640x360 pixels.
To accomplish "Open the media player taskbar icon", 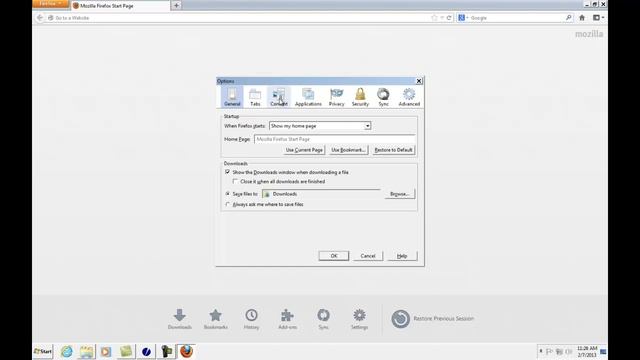I will [x=106, y=351].
